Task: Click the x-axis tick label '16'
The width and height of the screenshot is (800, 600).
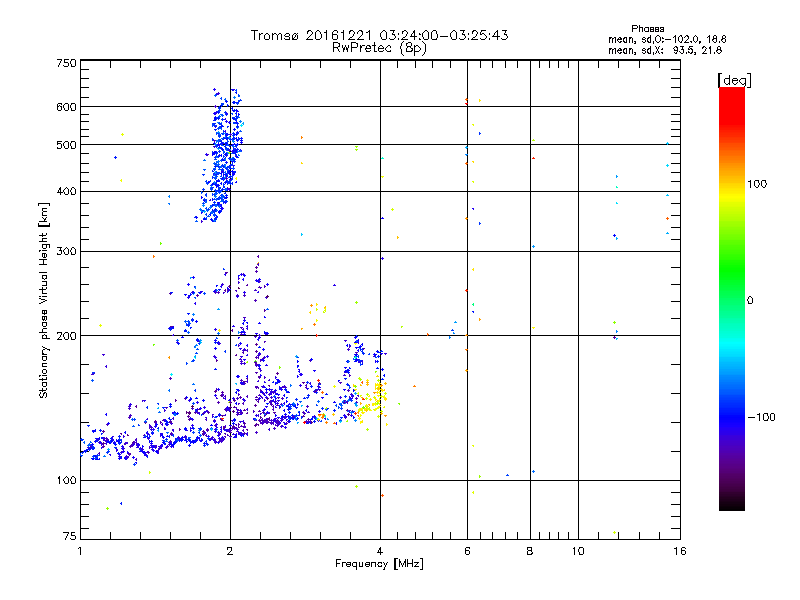Action: point(680,551)
